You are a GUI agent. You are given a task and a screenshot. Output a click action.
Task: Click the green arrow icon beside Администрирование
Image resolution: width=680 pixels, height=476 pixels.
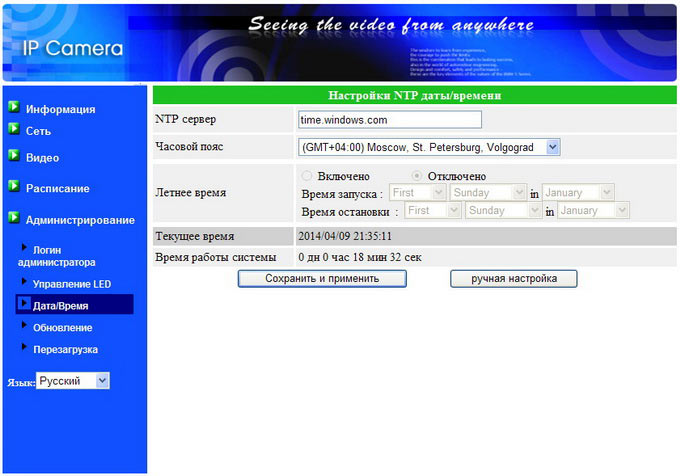click(14, 217)
